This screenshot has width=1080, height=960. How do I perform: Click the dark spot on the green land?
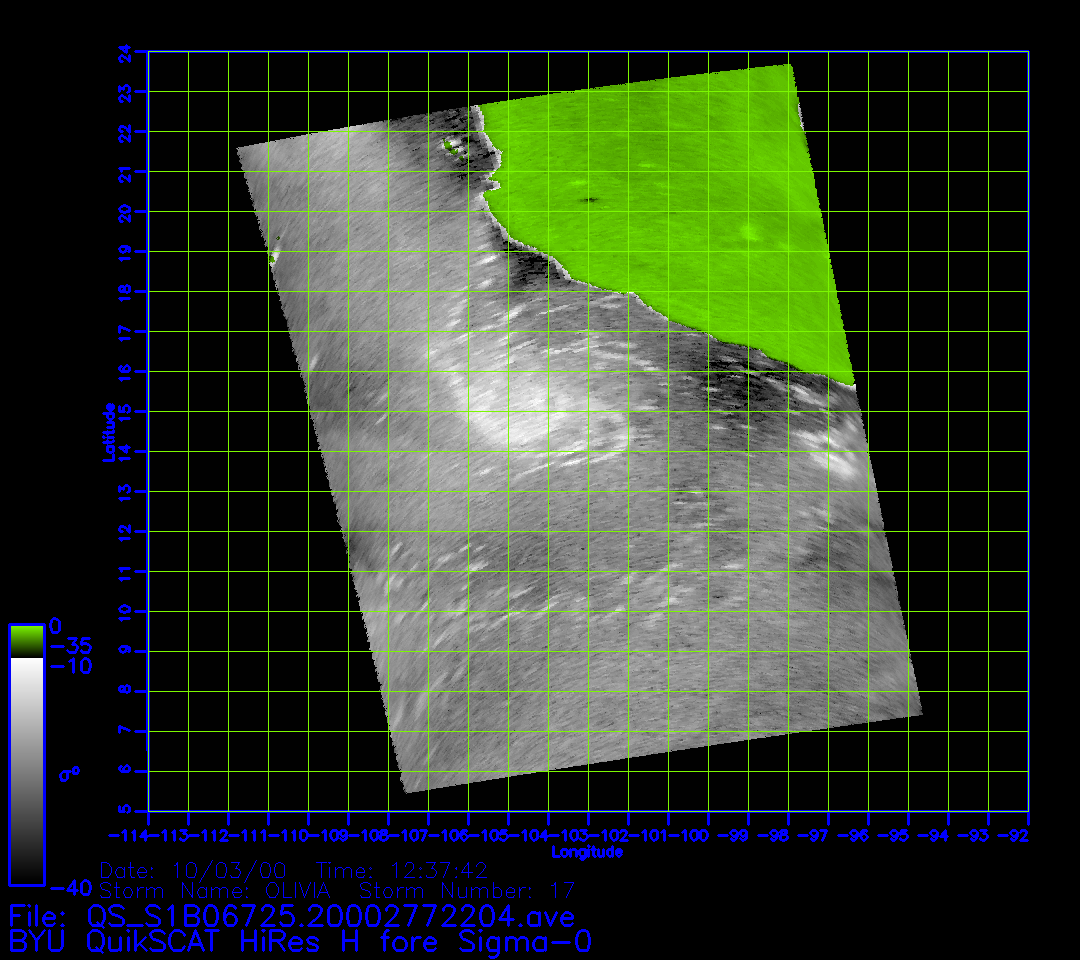(590, 200)
